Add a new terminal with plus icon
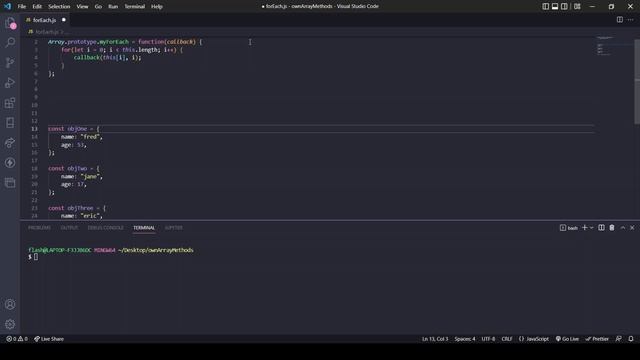The image size is (640, 360). pos(584,228)
